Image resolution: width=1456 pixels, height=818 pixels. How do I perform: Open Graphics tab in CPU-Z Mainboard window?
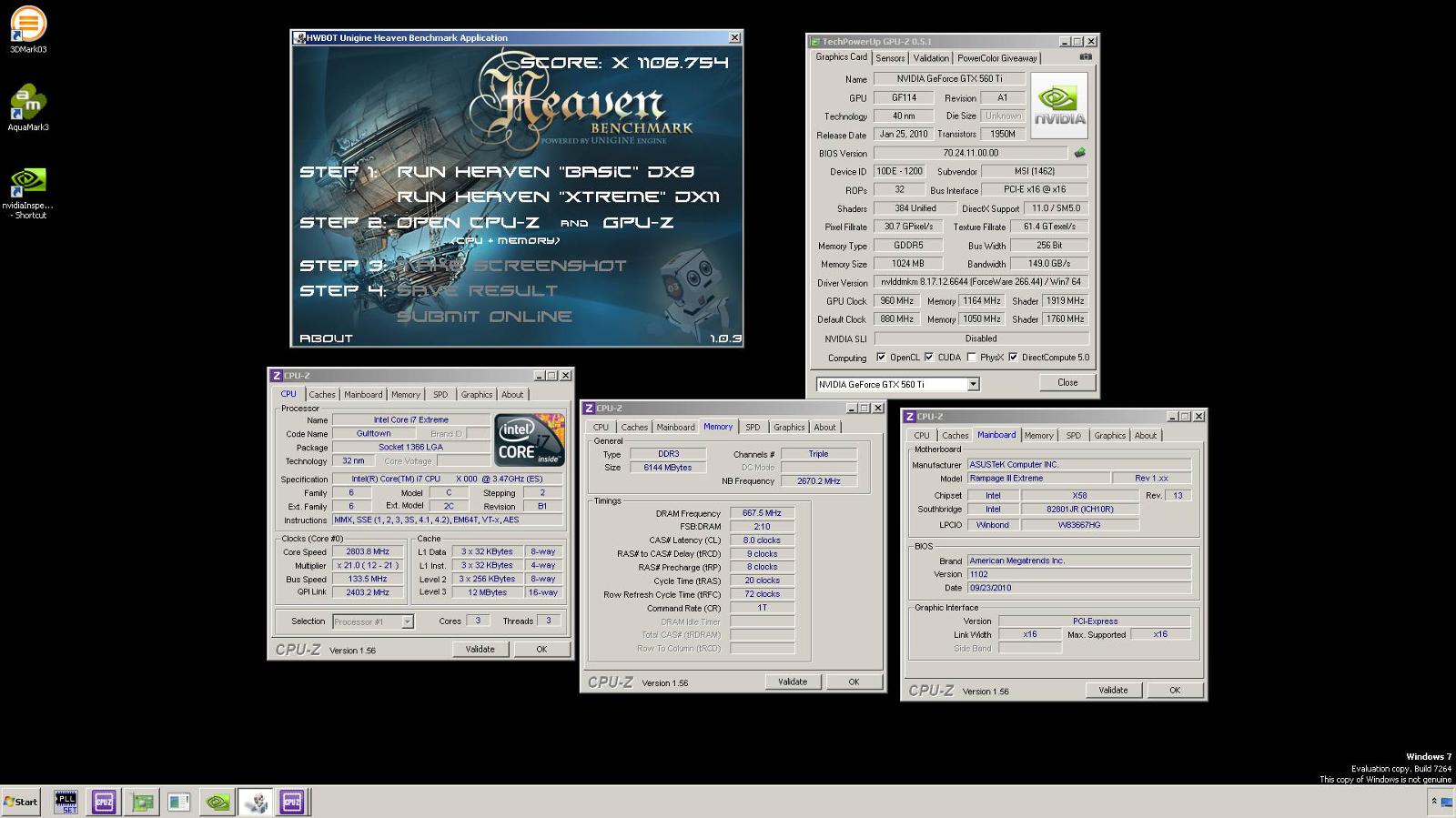point(1109,435)
